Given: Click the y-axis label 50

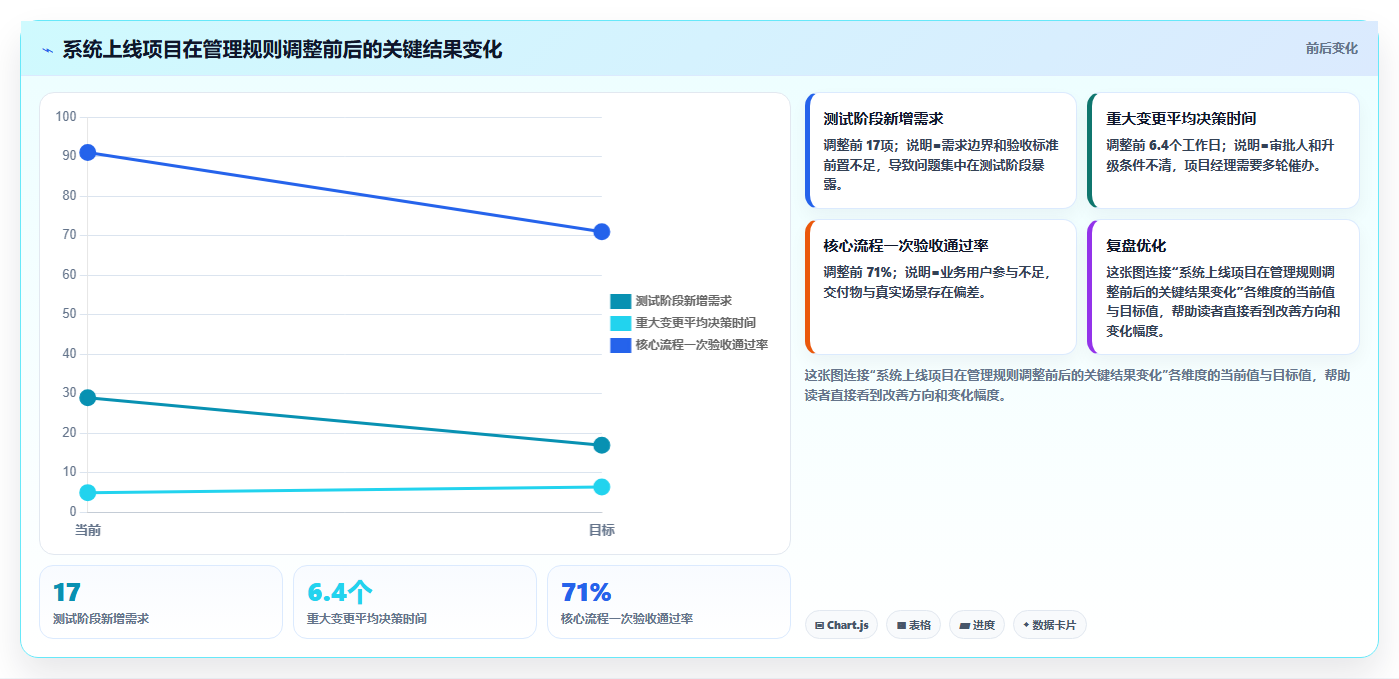Looking at the screenshot, I should 69,314.
